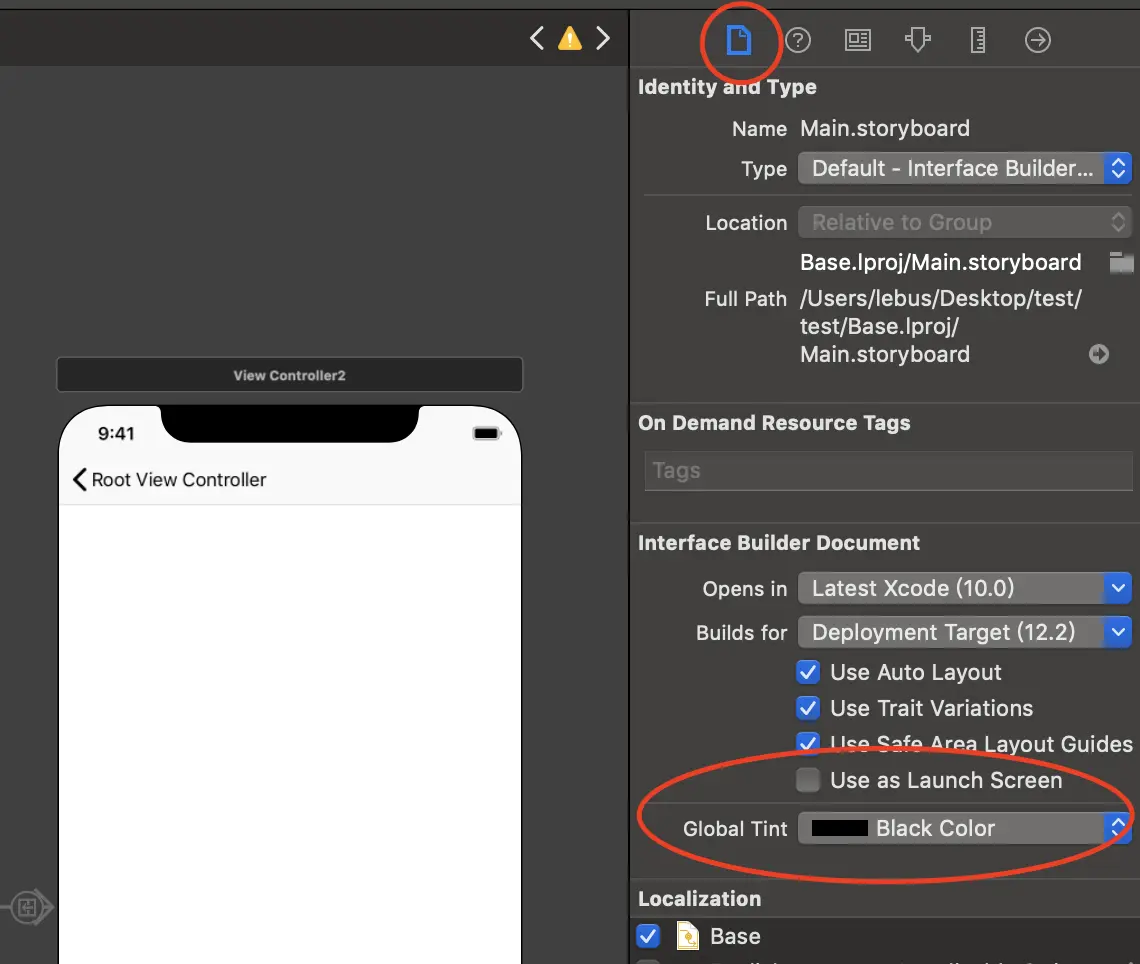Choose location with the folder icon
Screen dimensions: 1140x964
[x=1121, y=262]
